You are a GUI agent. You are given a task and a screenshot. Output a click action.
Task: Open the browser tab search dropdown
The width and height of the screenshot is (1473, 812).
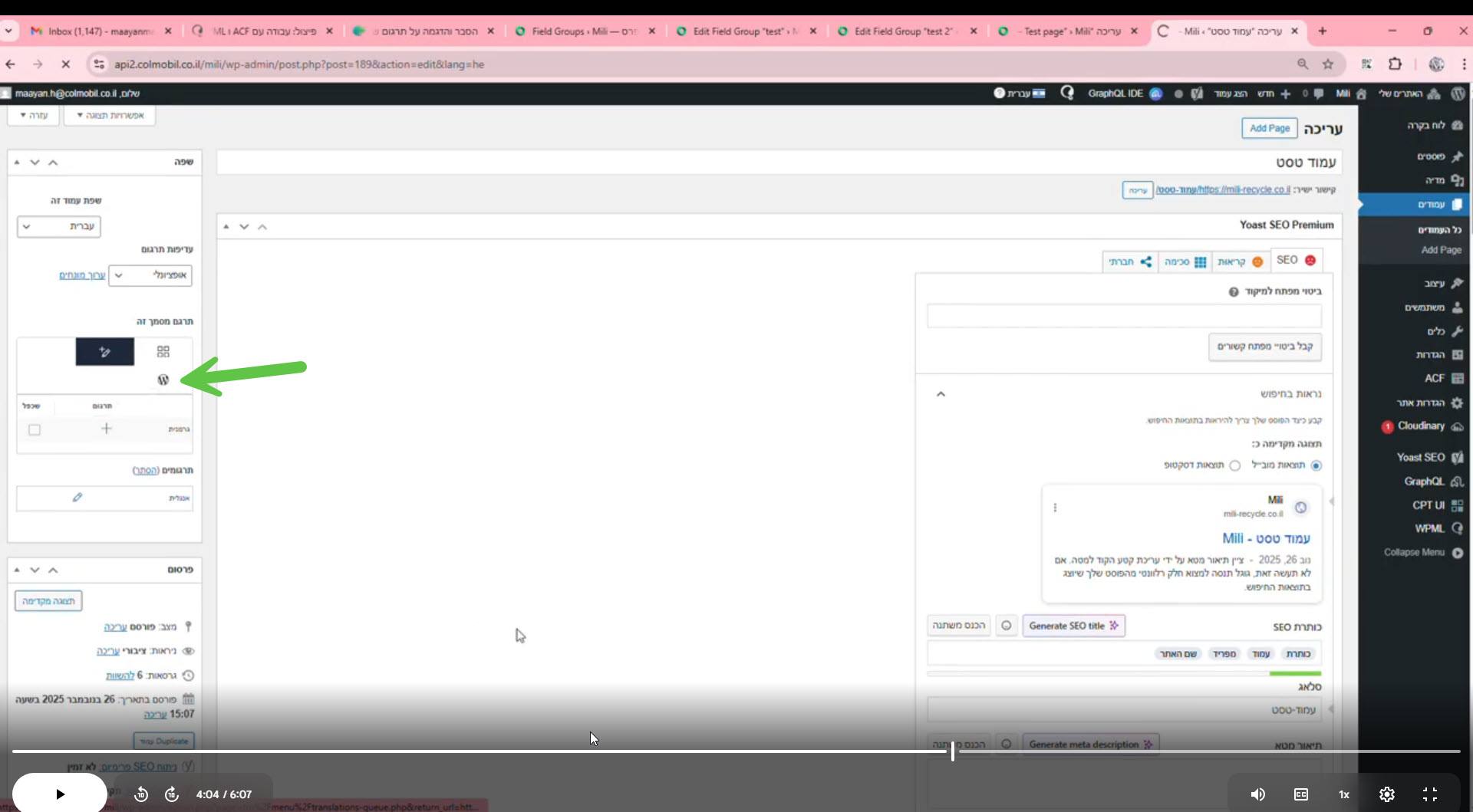(8, 31)
